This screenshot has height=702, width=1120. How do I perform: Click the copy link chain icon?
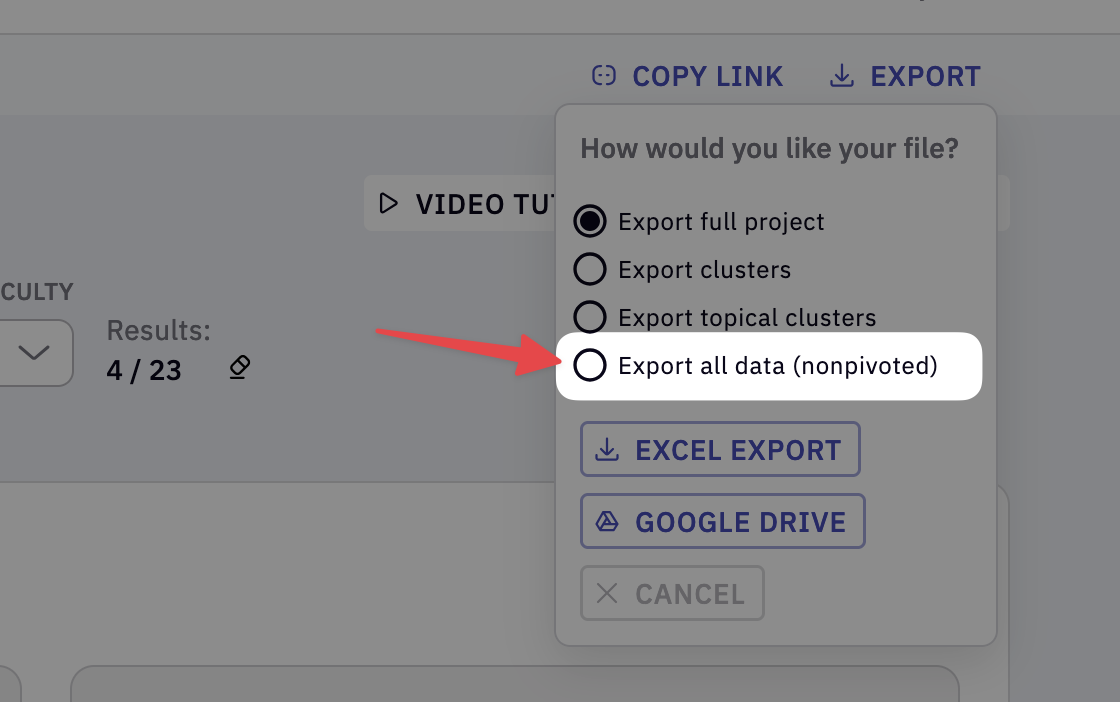(x=604, y=75)
